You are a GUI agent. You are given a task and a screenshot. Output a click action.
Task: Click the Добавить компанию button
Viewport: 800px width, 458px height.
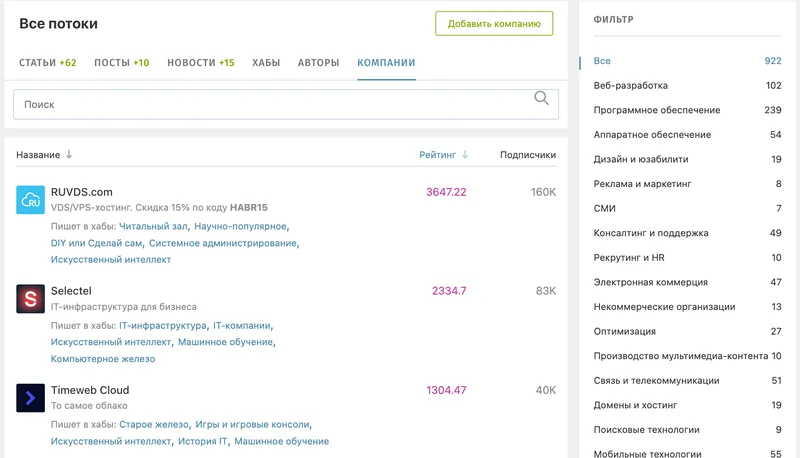tap(494, 23)
